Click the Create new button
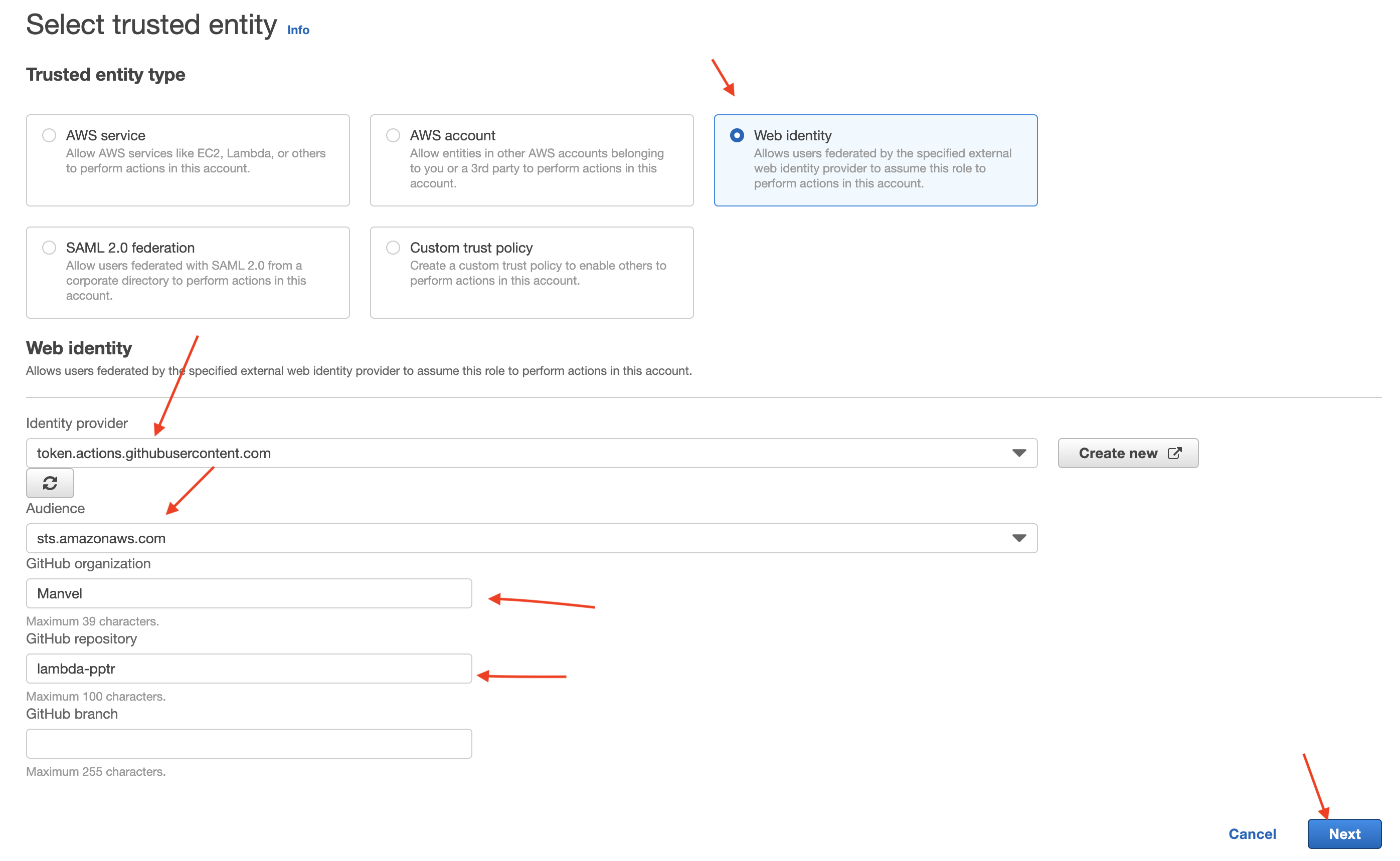This screenshot has width=1400, height=861. (1118, 453)
